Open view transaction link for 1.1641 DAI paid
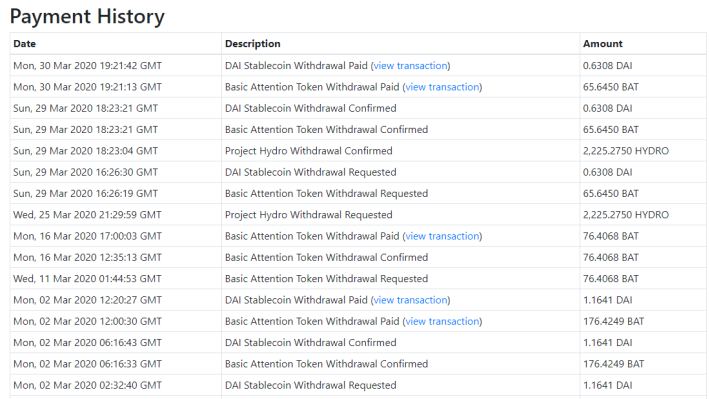Image resolution: width=710 pixels, height=399 pixels. coord(411,300)
